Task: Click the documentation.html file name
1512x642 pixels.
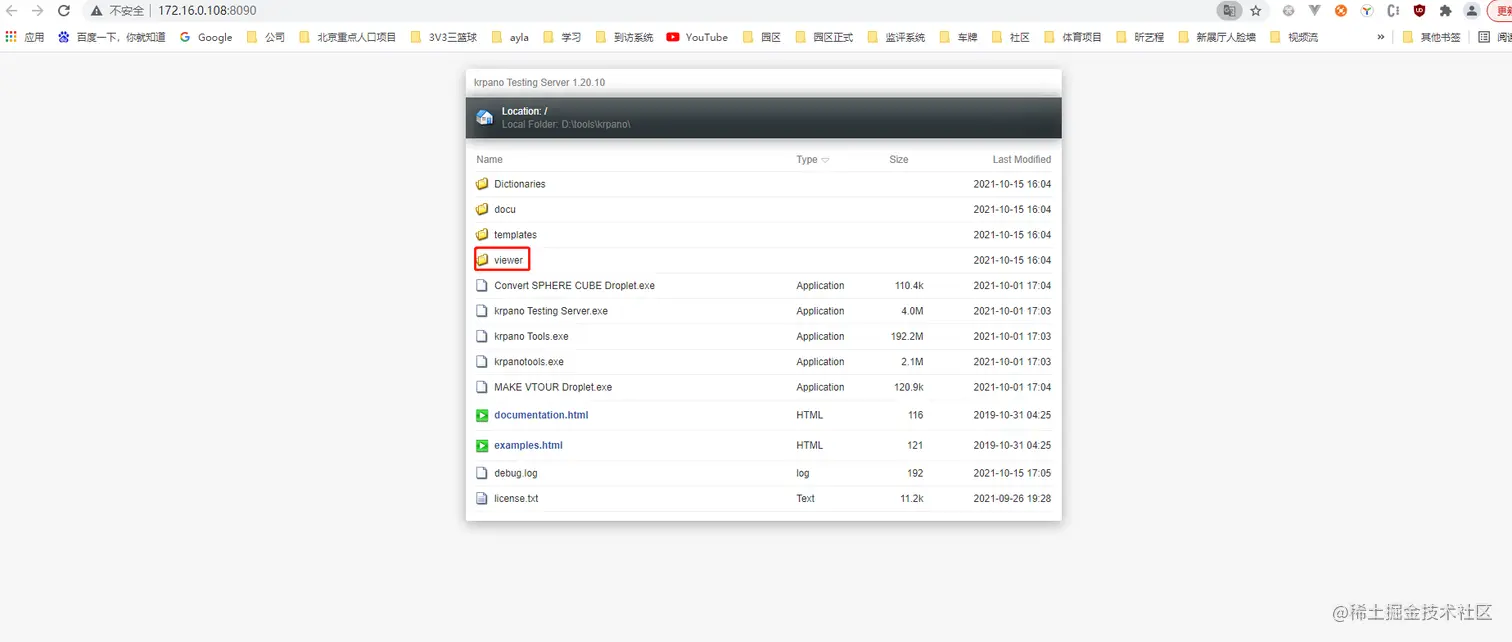Action: point(541,415)
